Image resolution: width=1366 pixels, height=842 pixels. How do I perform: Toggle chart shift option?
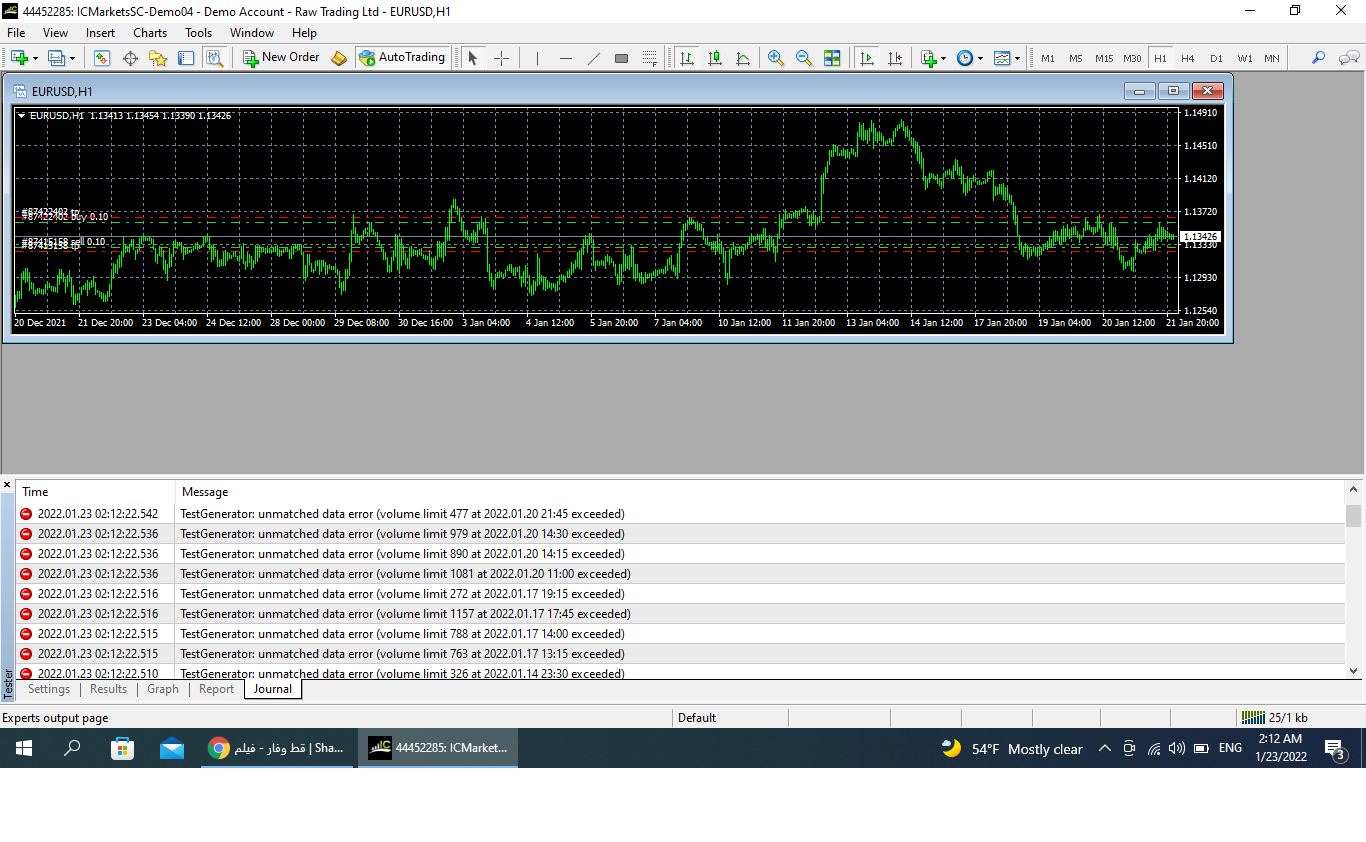point(895,58)
